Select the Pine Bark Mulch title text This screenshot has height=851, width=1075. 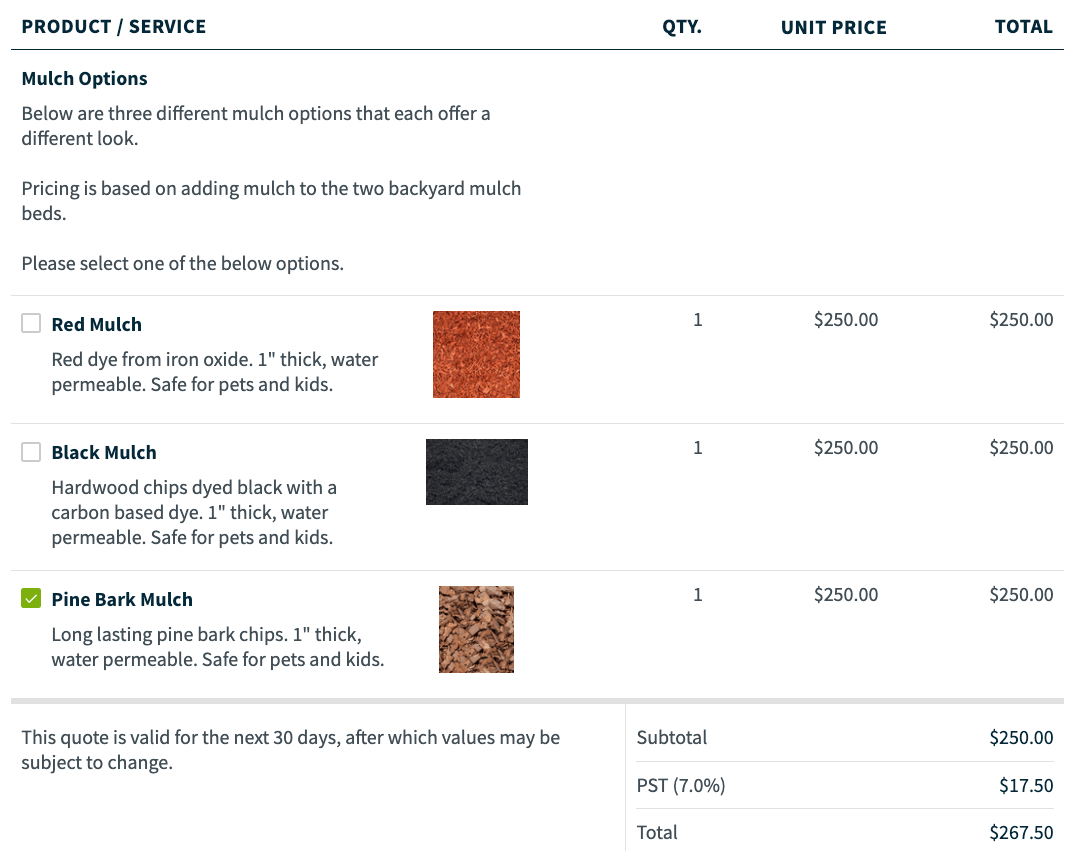pyautogui.click(x=122, y=599)
